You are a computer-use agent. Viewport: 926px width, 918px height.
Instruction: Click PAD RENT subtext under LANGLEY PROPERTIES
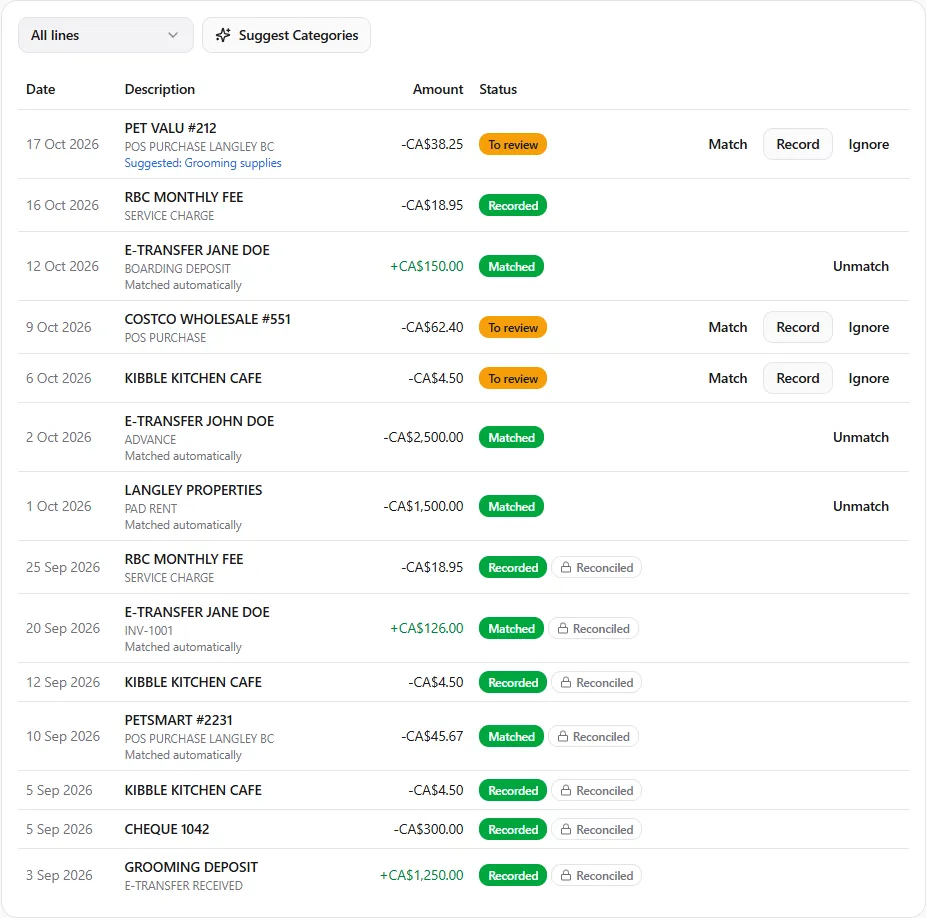click(x=151, y=509)
